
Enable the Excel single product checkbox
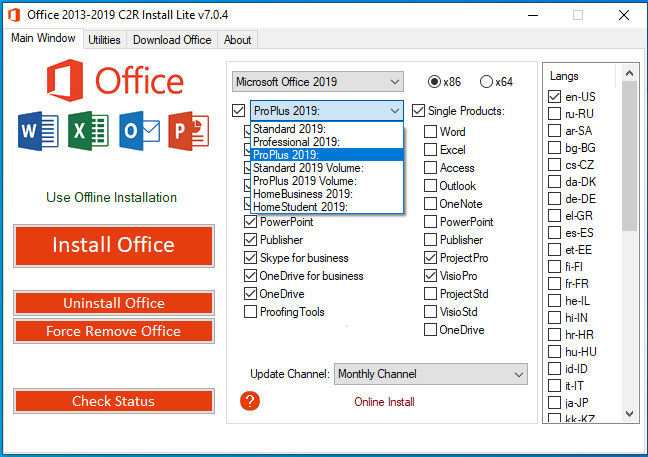430,150
